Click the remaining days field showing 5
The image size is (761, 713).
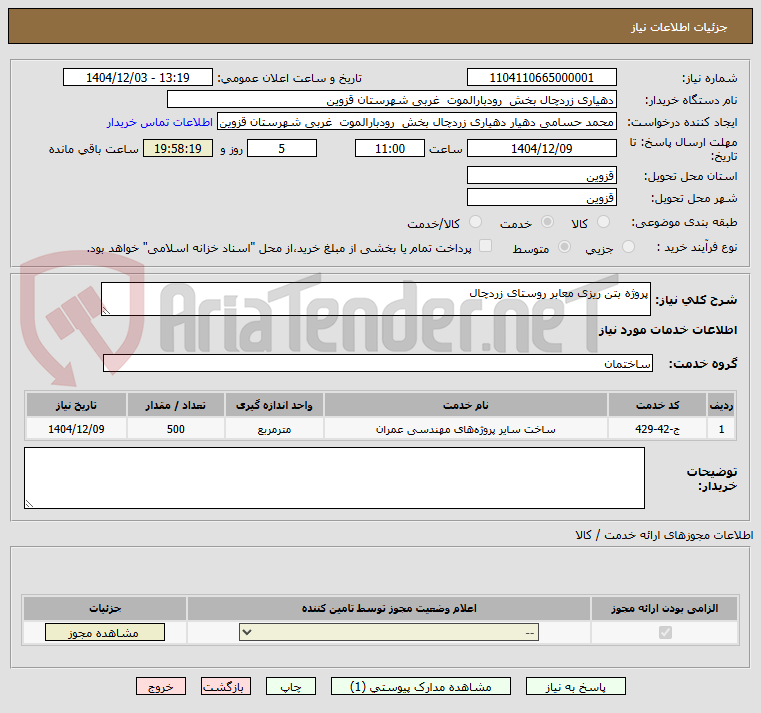(x=282, y=149)
